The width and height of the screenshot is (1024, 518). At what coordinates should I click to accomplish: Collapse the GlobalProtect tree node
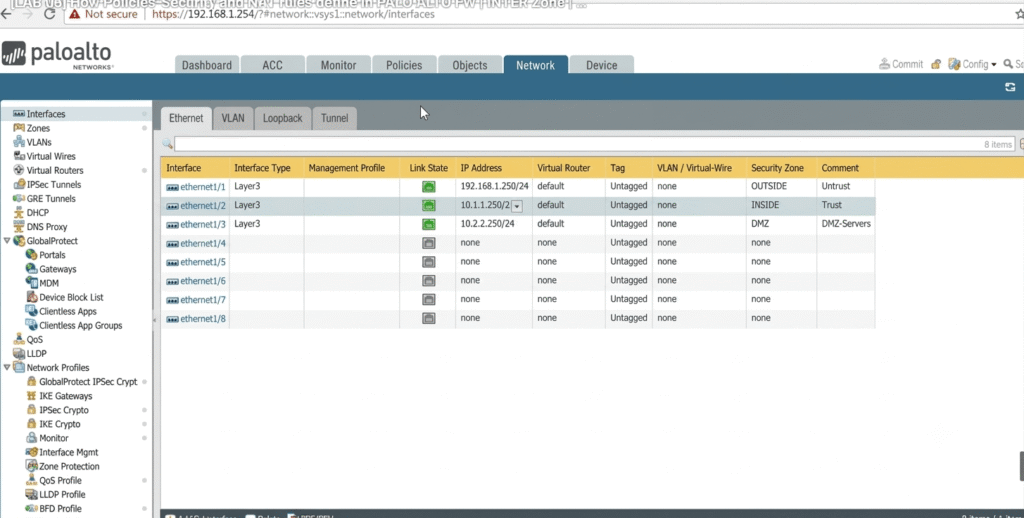7,240
